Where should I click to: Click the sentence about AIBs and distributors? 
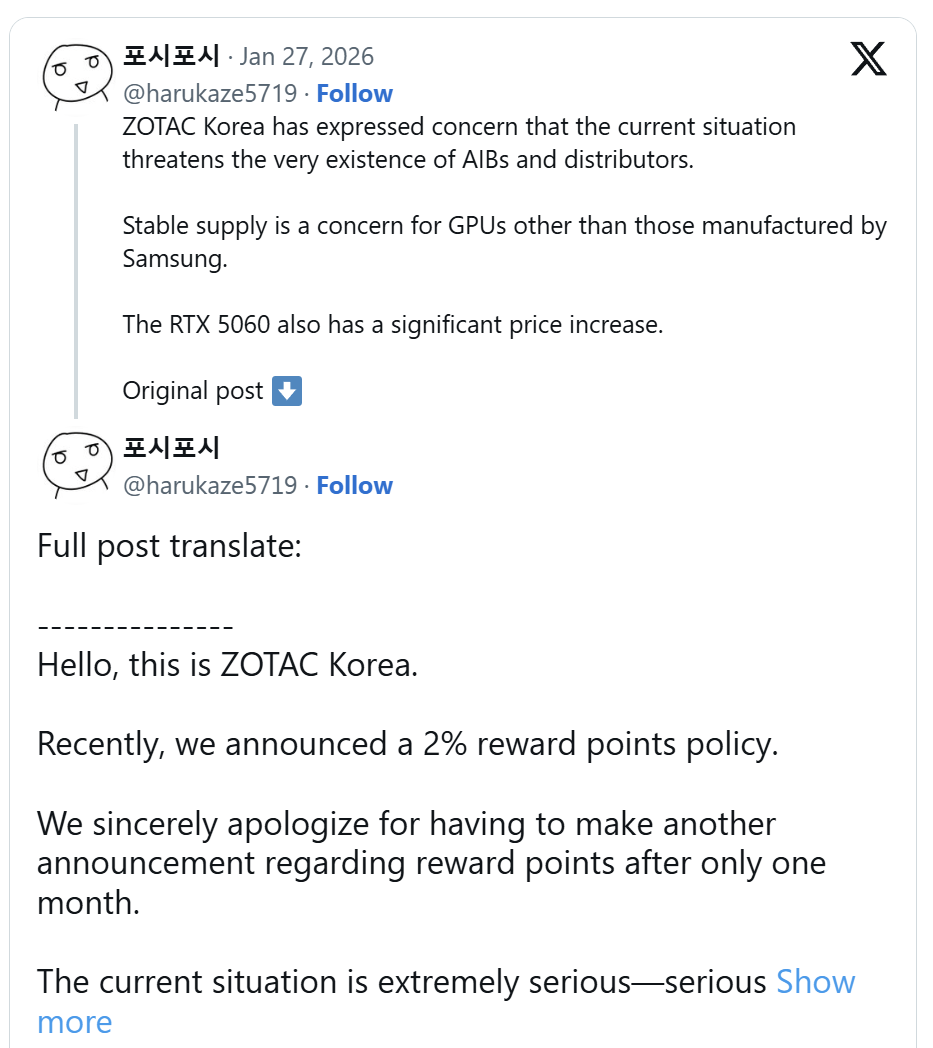[x=459, y=143]
